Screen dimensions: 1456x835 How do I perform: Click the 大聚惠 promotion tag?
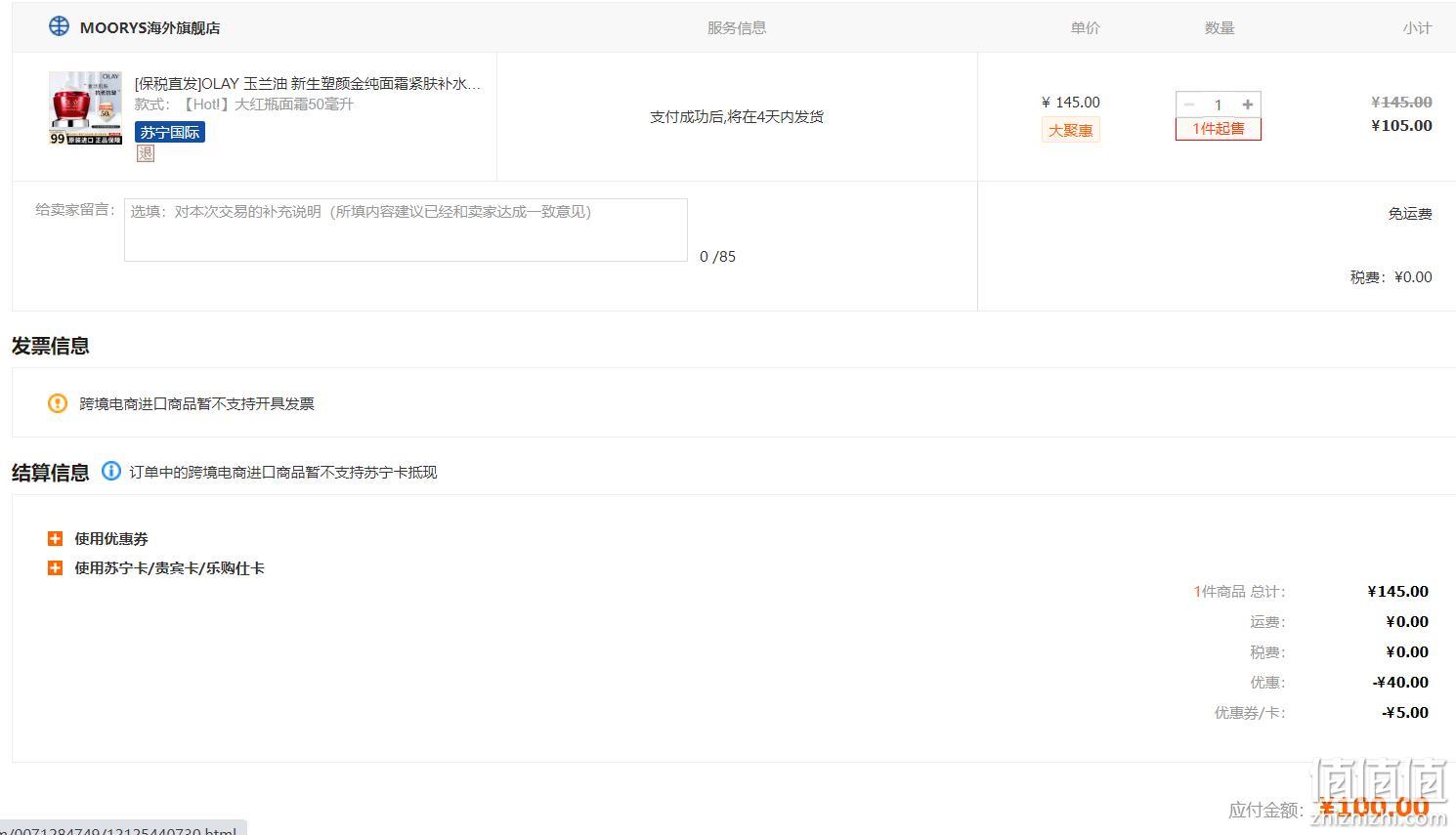click(x=1071, y=130)
